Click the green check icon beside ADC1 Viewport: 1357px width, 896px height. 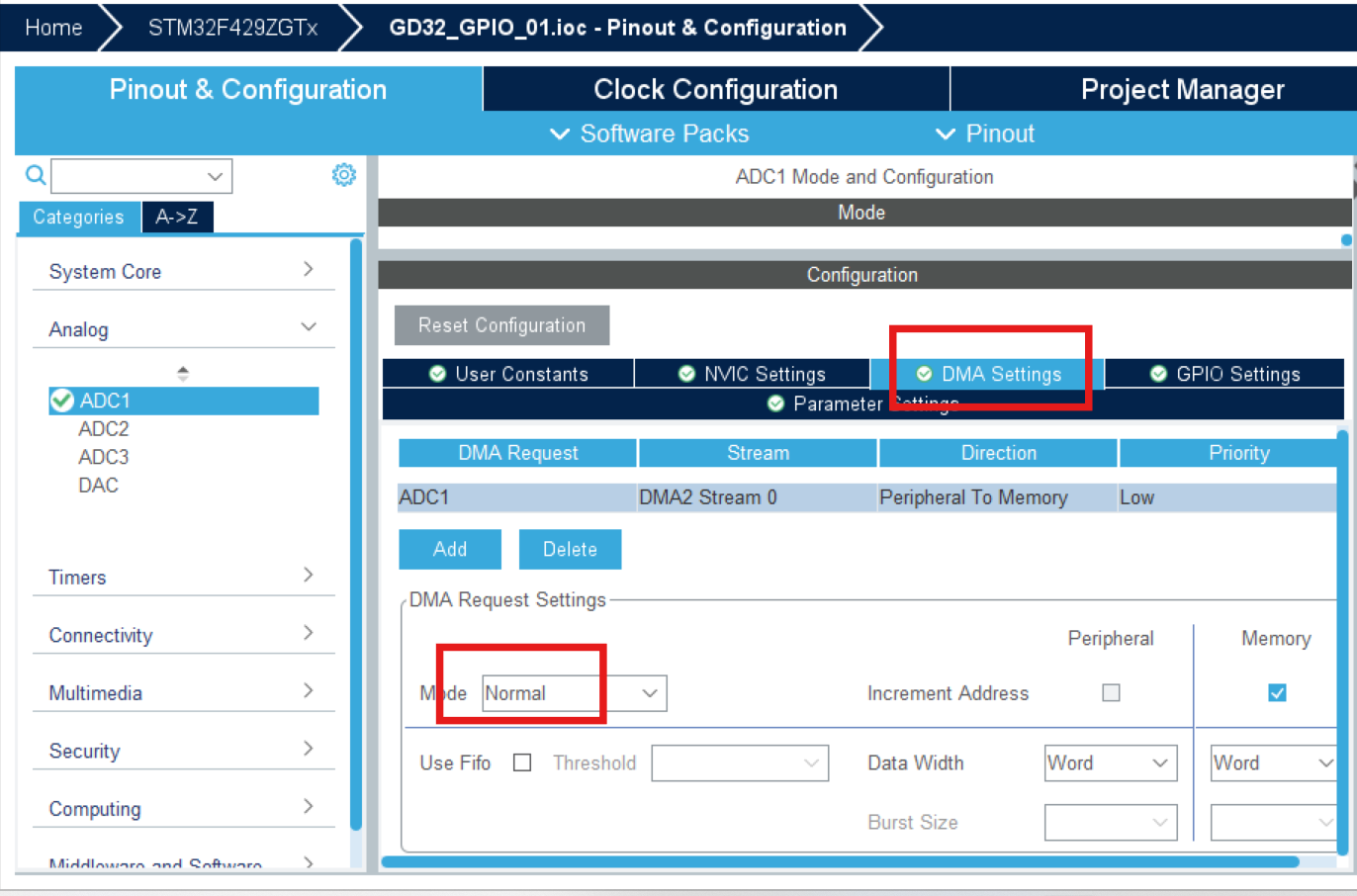pyautogui.click(x=62, y=401)
